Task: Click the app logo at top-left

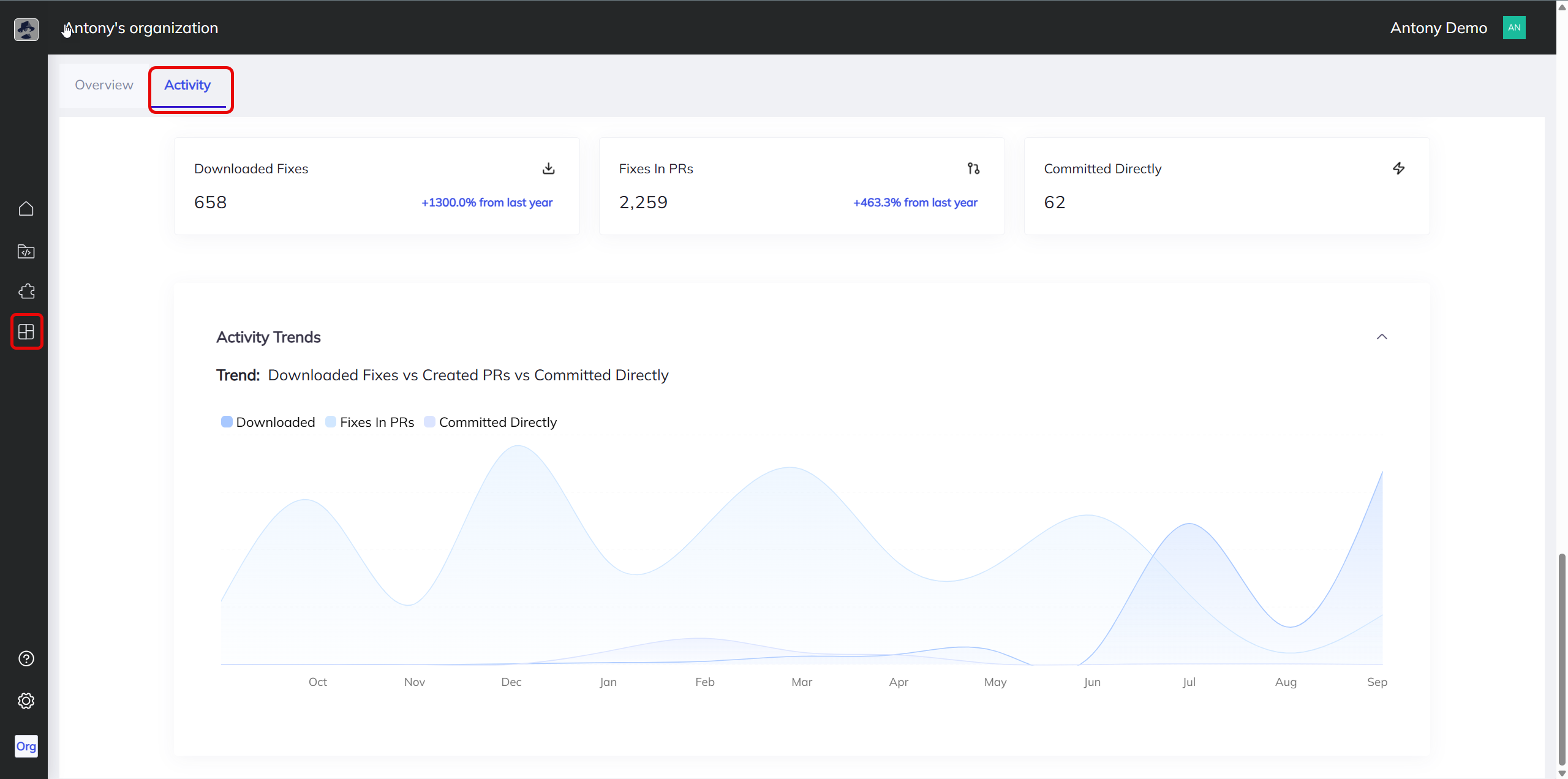Action: pyautogui.click(x=26, y=29)
